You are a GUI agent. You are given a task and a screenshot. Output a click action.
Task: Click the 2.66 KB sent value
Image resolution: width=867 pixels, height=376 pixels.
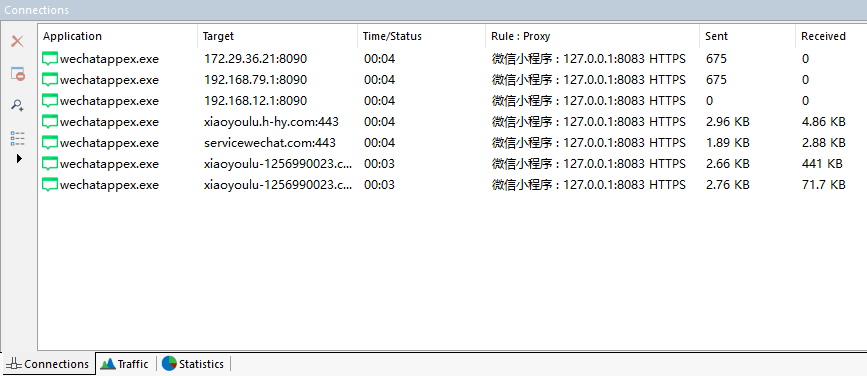point(728,164)
